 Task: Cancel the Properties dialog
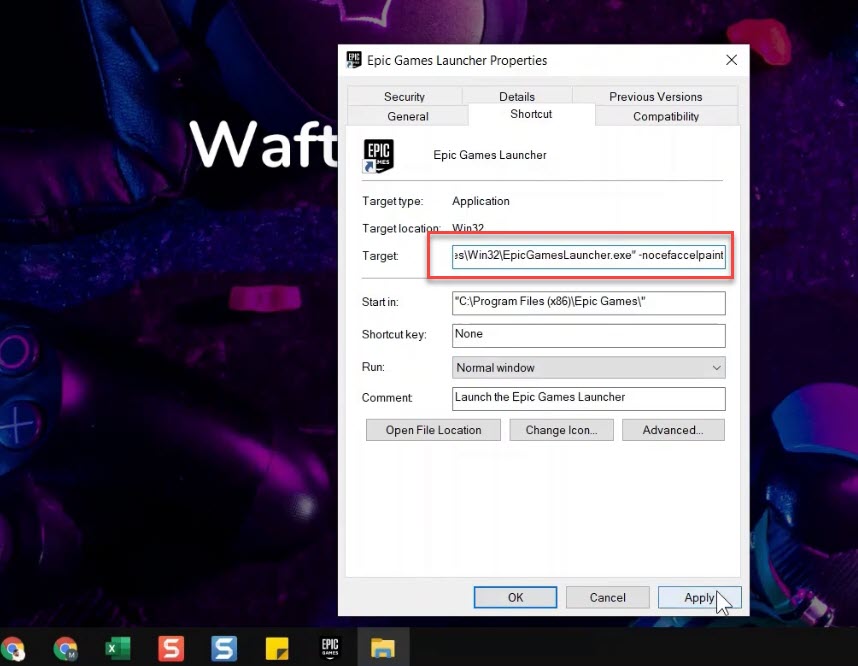pyautogui.click(x=607, y=598)
